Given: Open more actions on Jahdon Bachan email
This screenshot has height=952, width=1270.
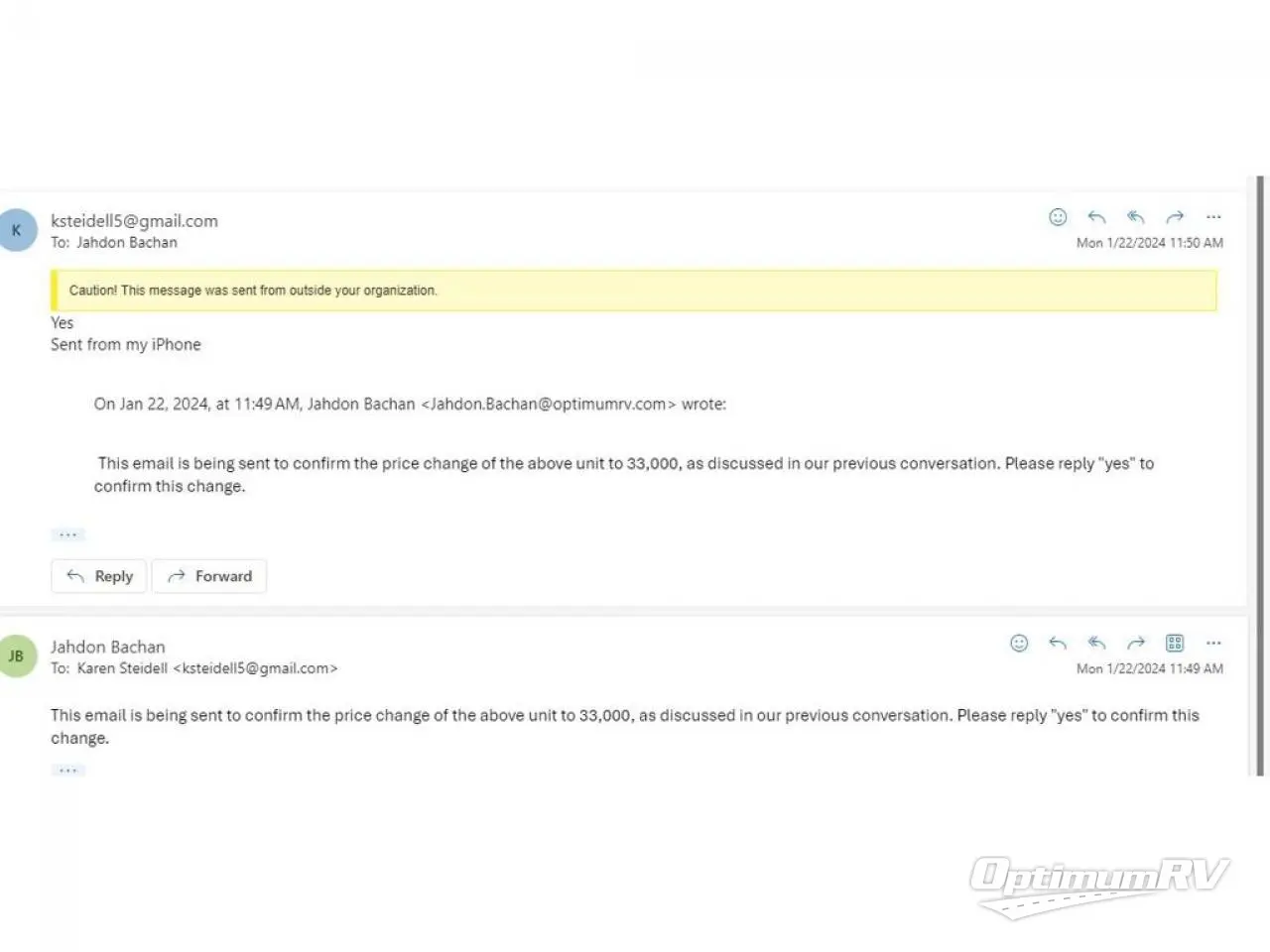Looking at the screenshot, I should point(1213,644).
